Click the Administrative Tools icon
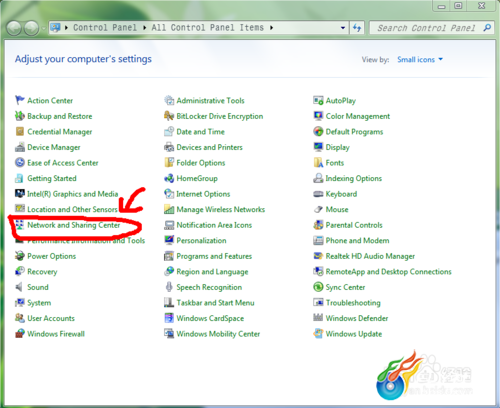The height and width of the screenshot is (408, 500). point(169,100)
